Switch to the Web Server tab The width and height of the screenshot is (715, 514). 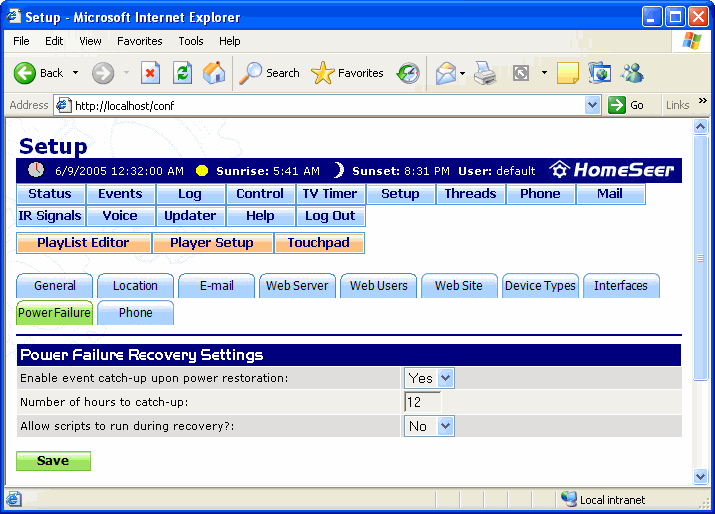(297, 286)
